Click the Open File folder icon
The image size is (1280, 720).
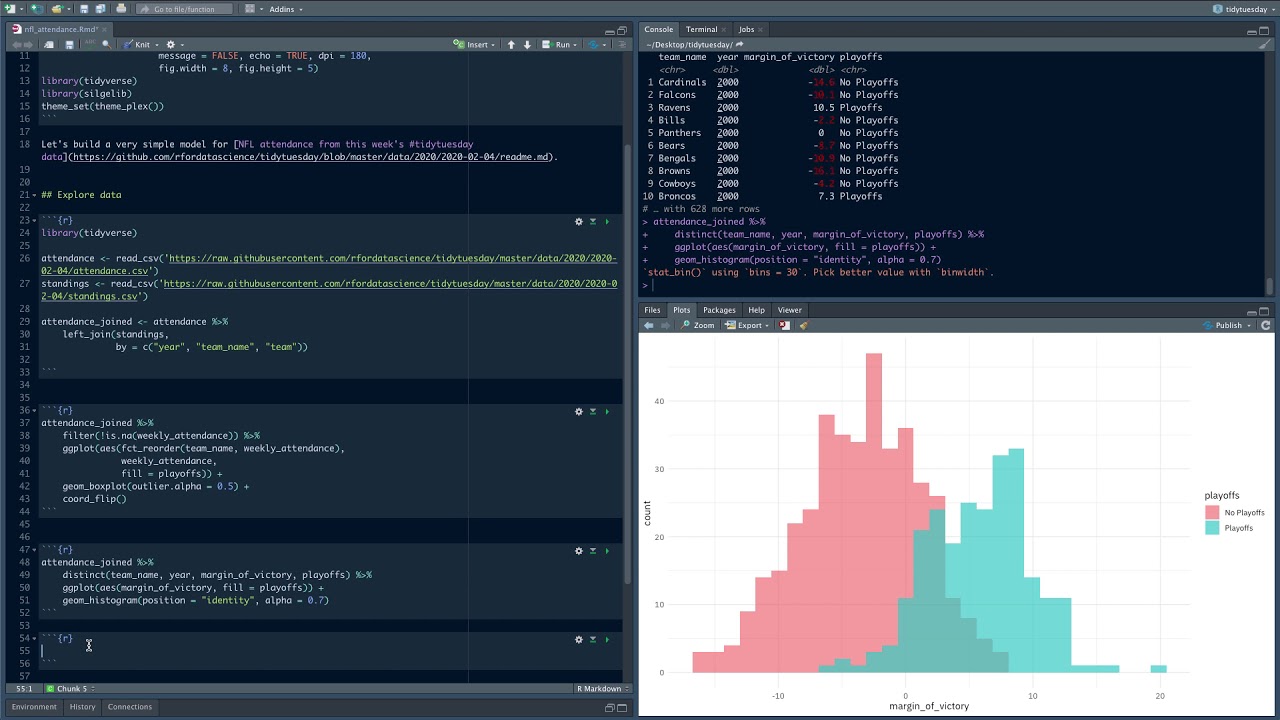click(x=57, y=9)
